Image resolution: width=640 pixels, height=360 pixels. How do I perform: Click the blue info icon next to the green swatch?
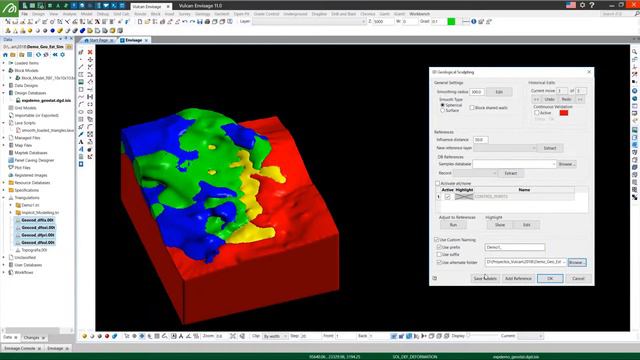coord(473,22)
